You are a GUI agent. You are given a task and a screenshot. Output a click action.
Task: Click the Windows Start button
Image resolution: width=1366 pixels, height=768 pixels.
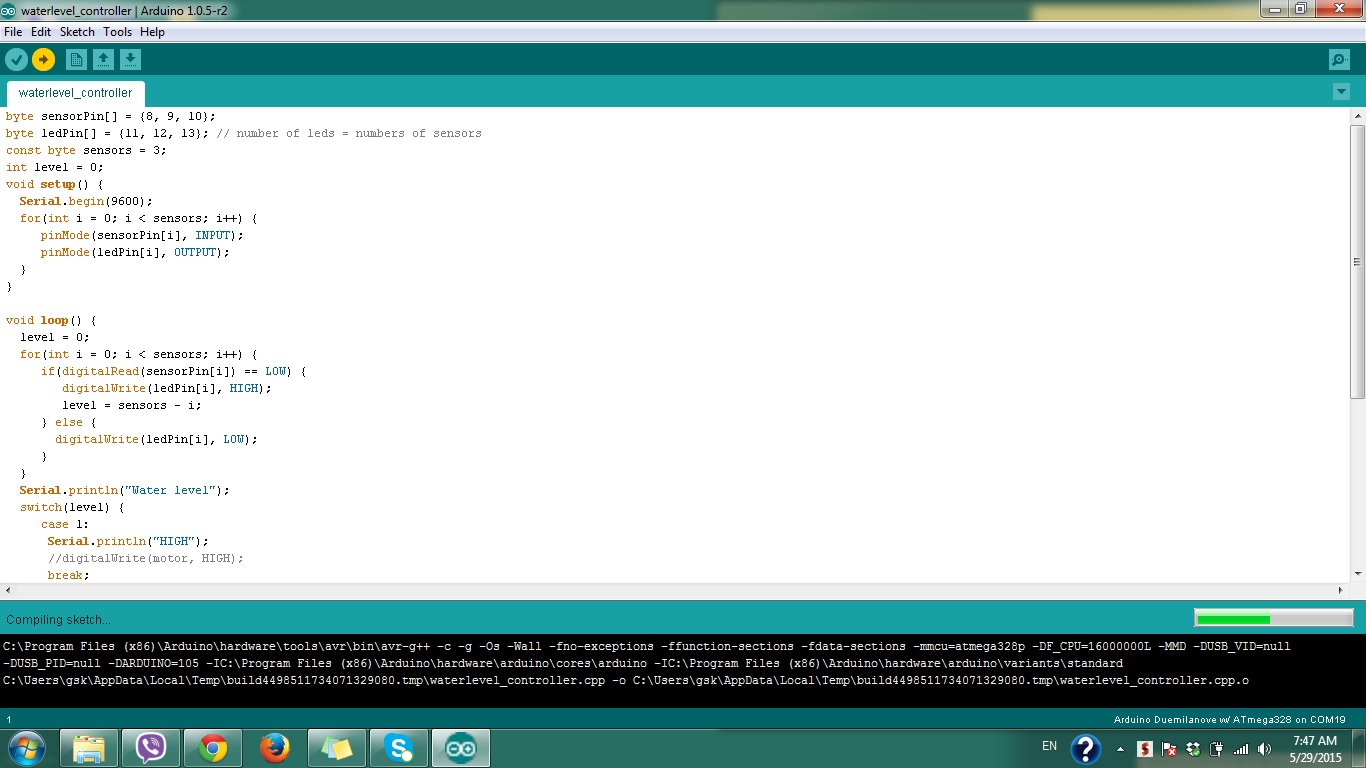click(26, 748)
